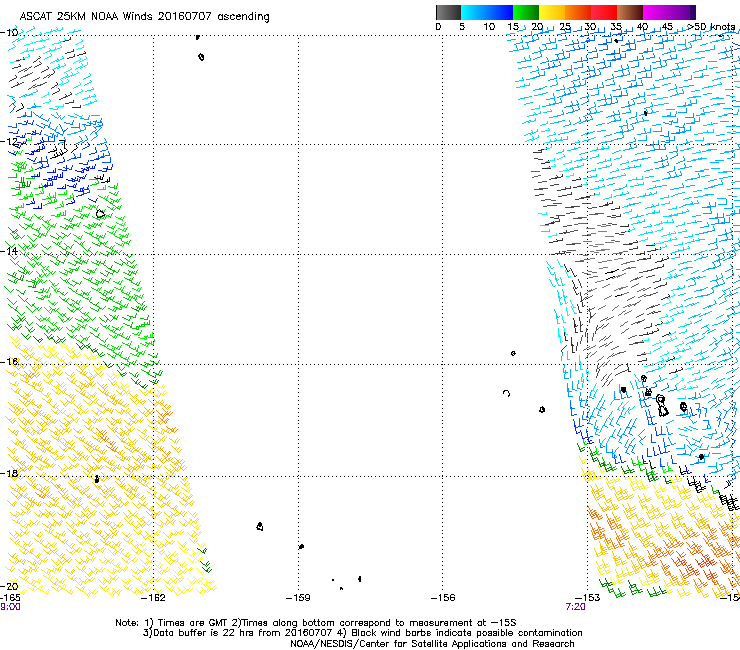Click the '-14' latitude axis label
Viewport: 740px width, 650px height.
pos(9,251)
